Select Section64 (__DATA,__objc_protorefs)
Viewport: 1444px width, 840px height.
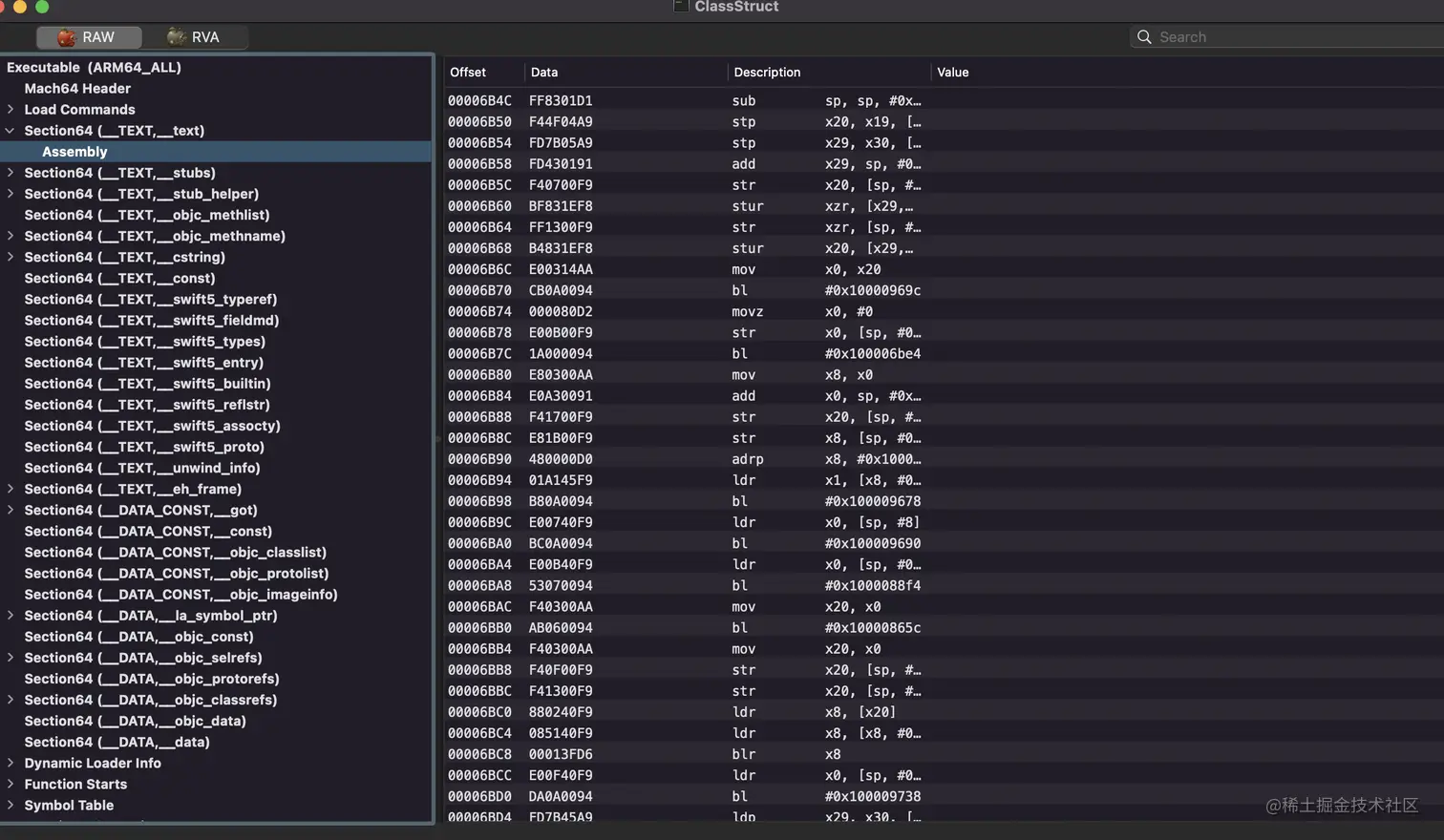click(152, 679)
